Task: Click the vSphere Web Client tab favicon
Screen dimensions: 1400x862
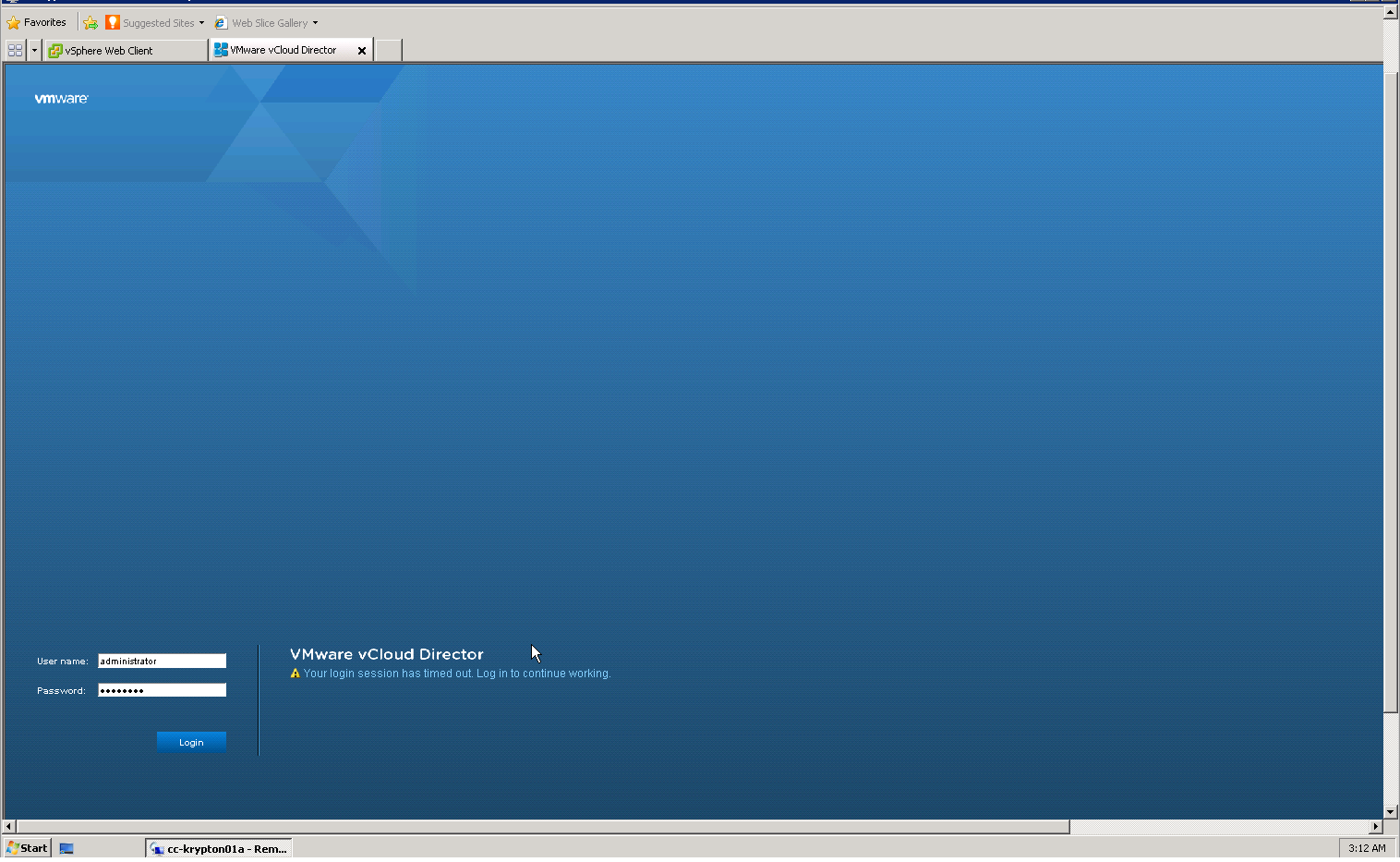Action: 55,50
